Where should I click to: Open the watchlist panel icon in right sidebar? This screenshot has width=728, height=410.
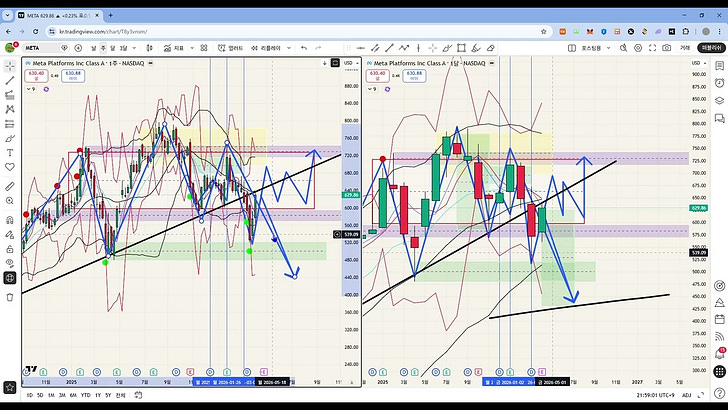[719, 66]
